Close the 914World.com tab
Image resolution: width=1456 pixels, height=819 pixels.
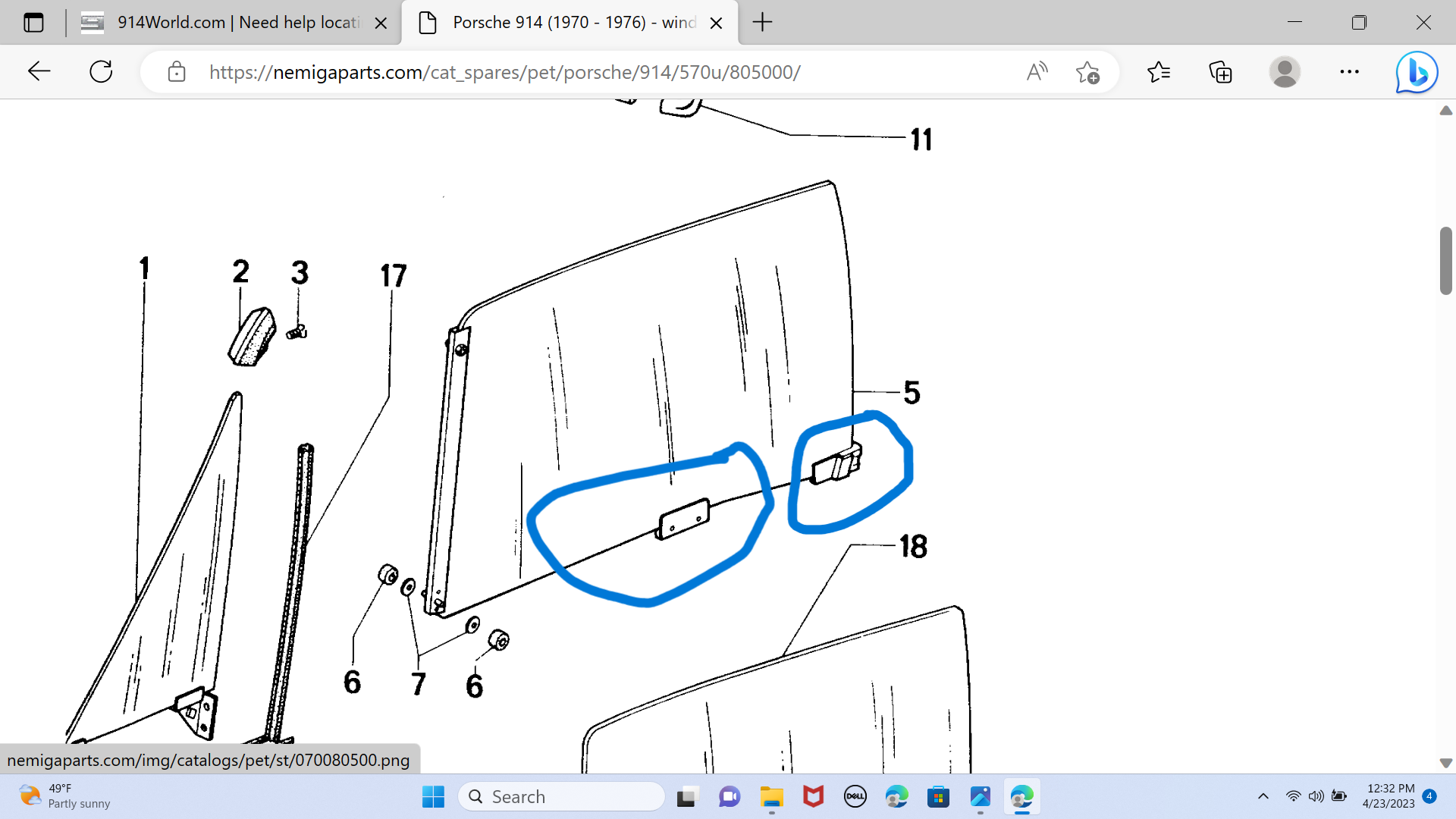[381, 23]
